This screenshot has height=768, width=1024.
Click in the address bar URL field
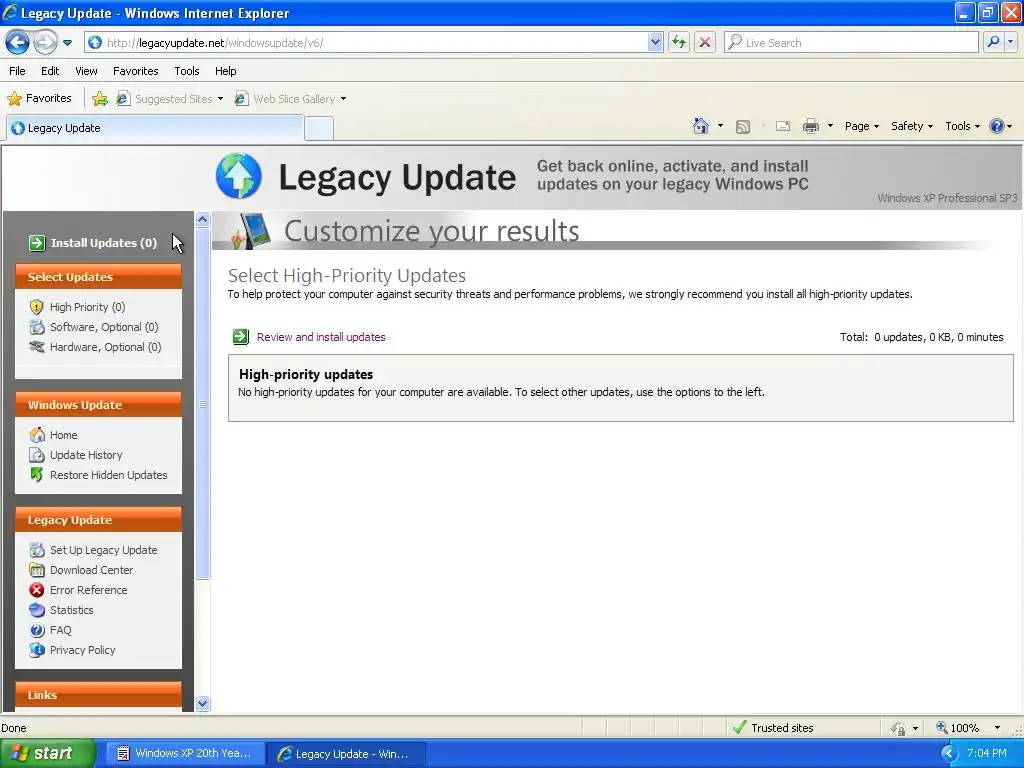376,42
